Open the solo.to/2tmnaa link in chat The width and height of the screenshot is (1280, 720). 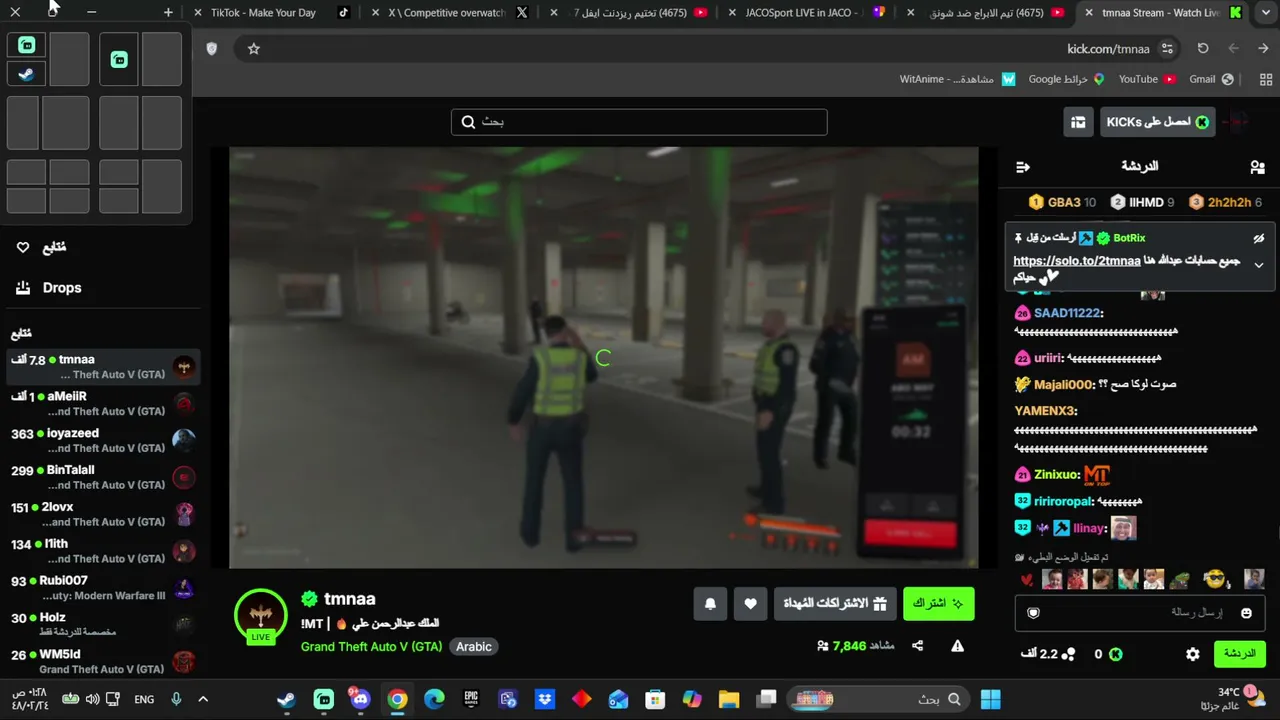click(1077, 261)
